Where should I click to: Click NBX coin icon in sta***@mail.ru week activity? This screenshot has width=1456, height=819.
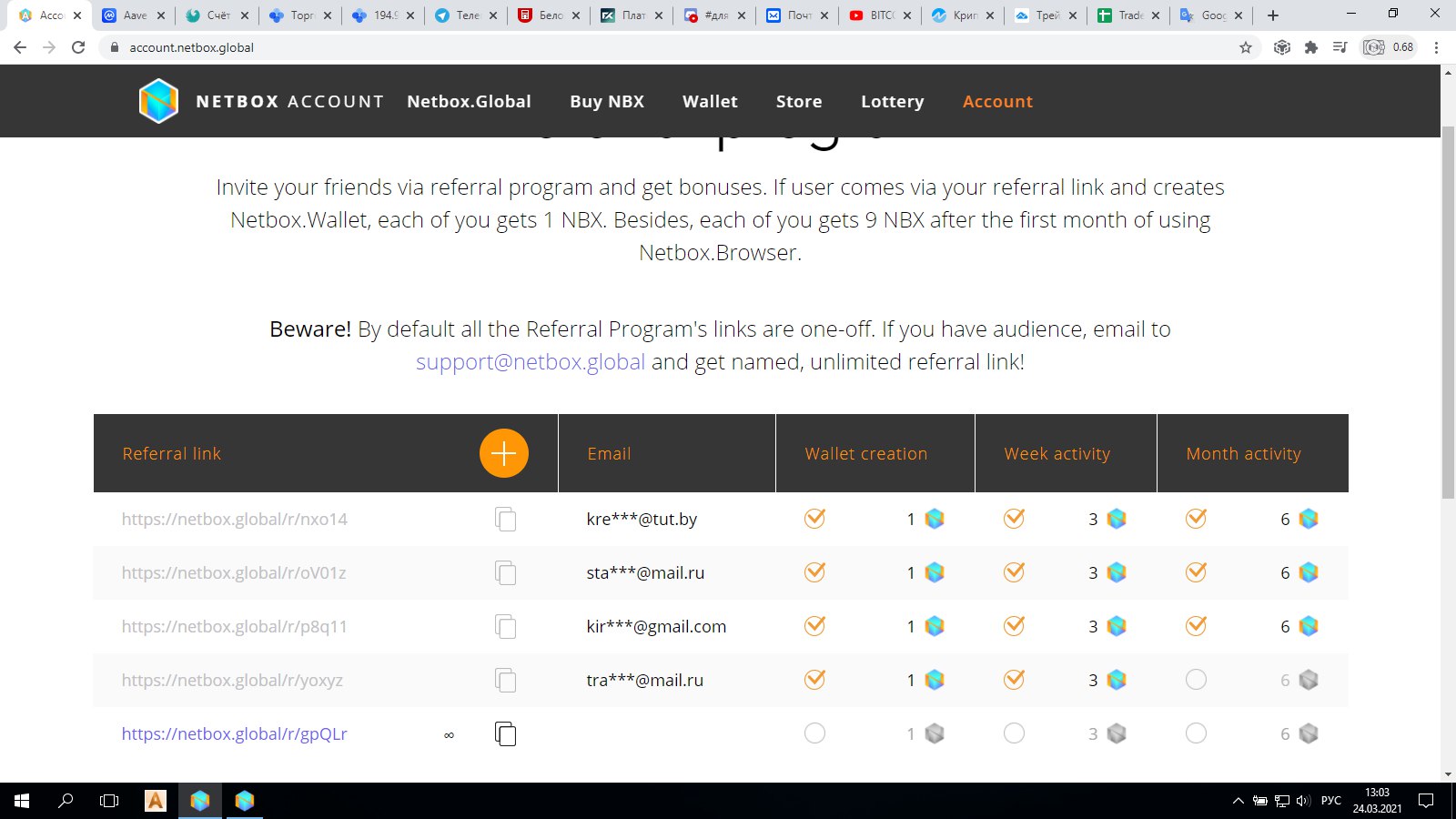(1117, 572)
